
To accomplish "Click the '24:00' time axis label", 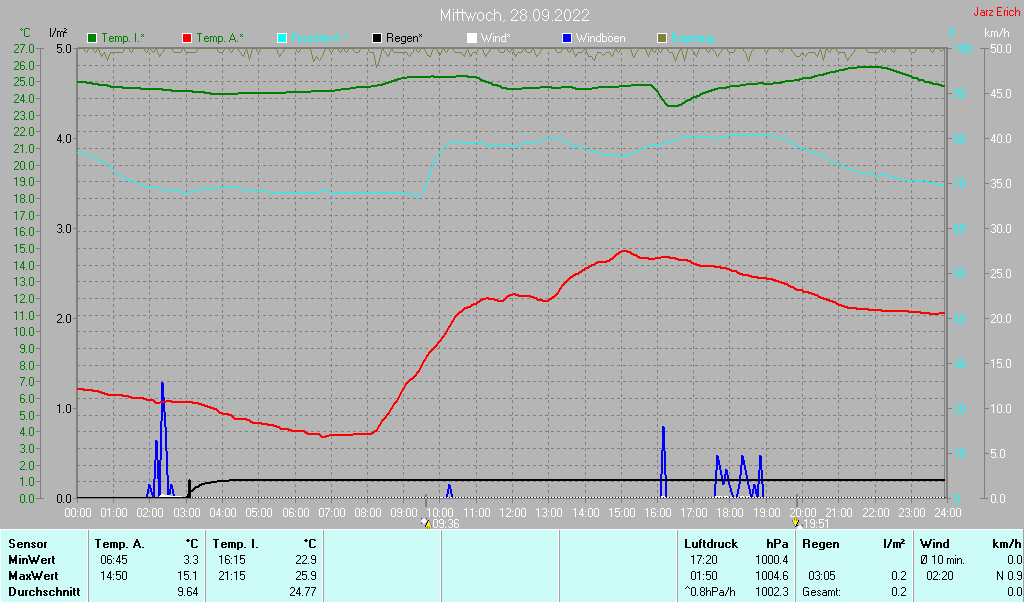I will coord(948,513).
